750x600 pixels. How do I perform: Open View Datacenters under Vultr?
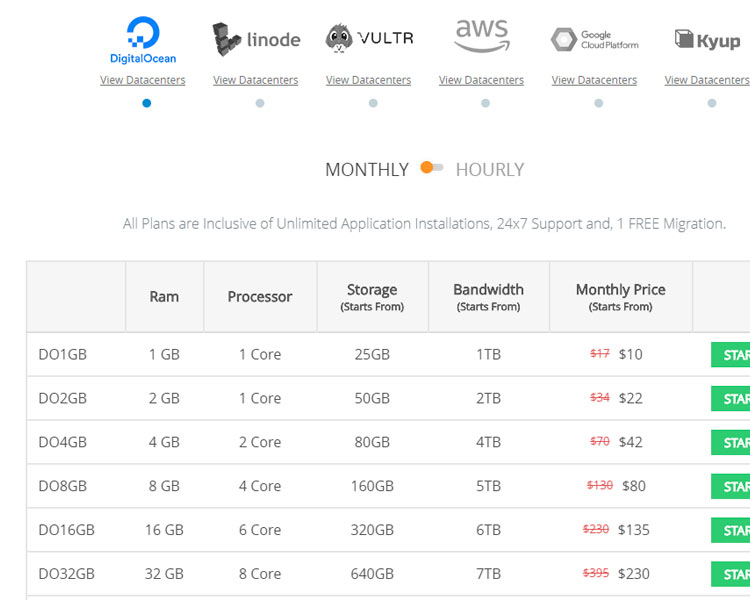(369, 80)
